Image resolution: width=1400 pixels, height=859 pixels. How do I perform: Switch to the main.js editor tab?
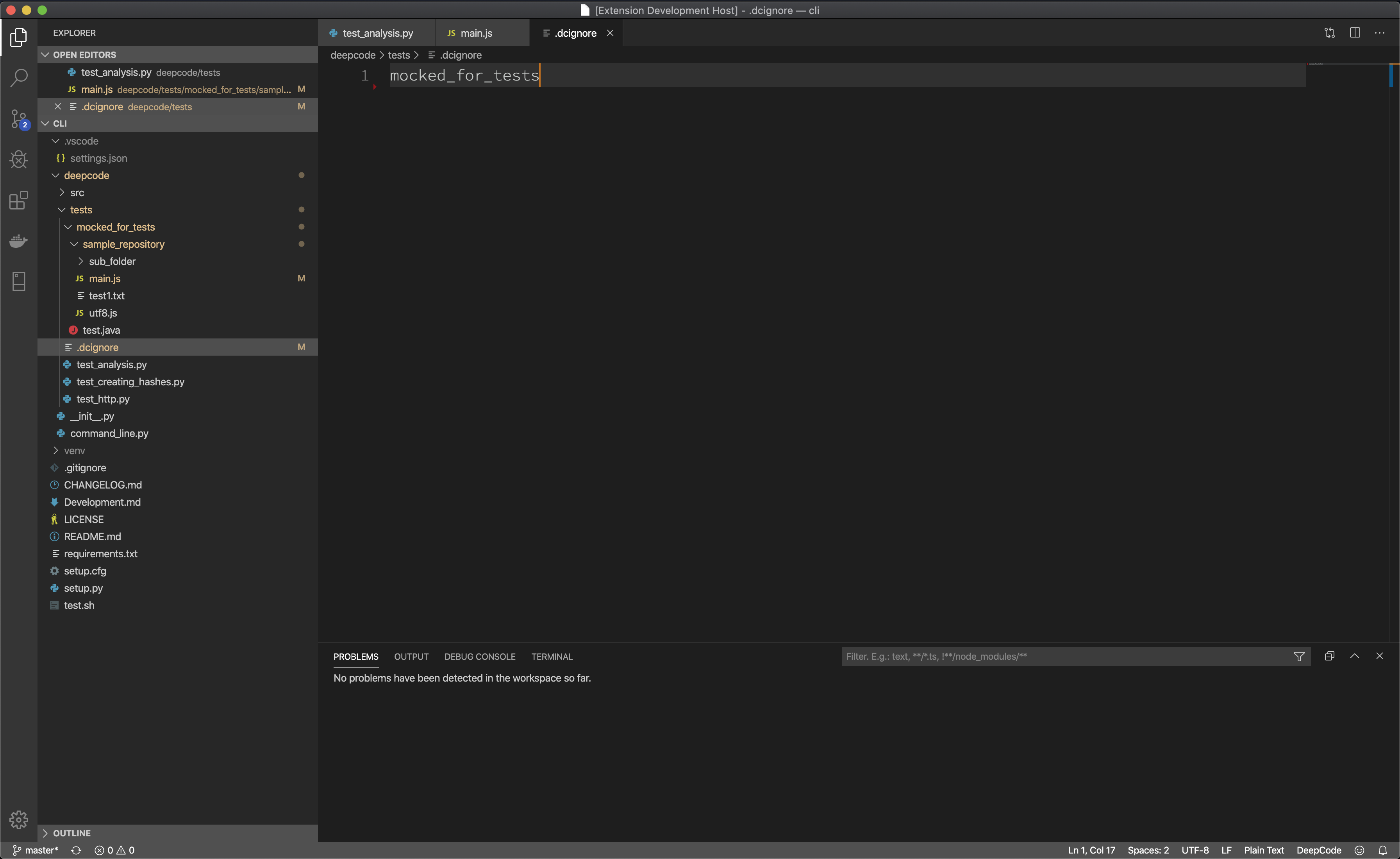click(475, 33)
